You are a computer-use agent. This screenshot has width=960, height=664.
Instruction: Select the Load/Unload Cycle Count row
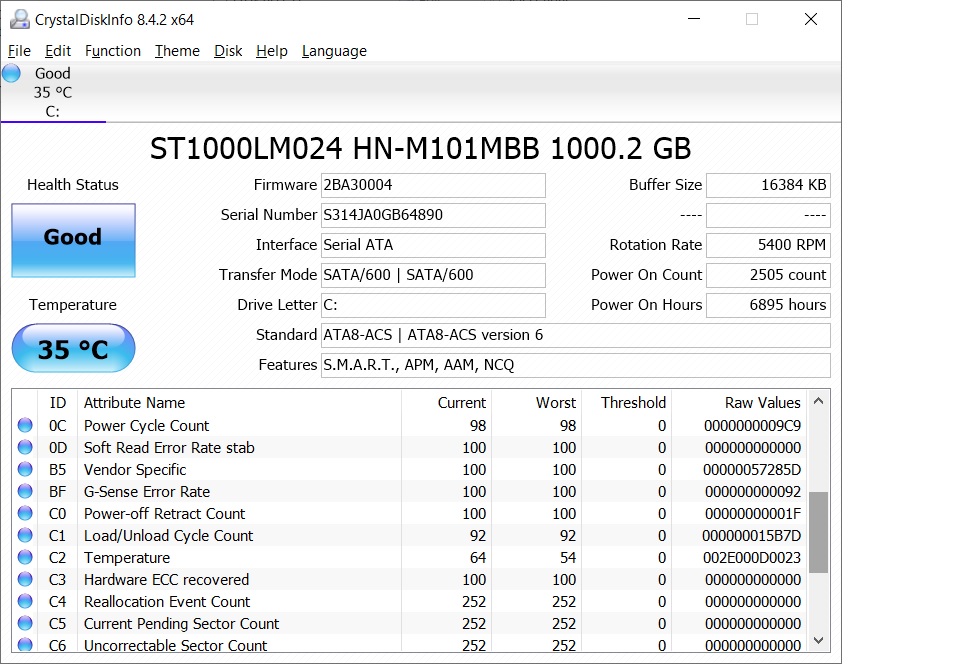(x=410, y=535)
